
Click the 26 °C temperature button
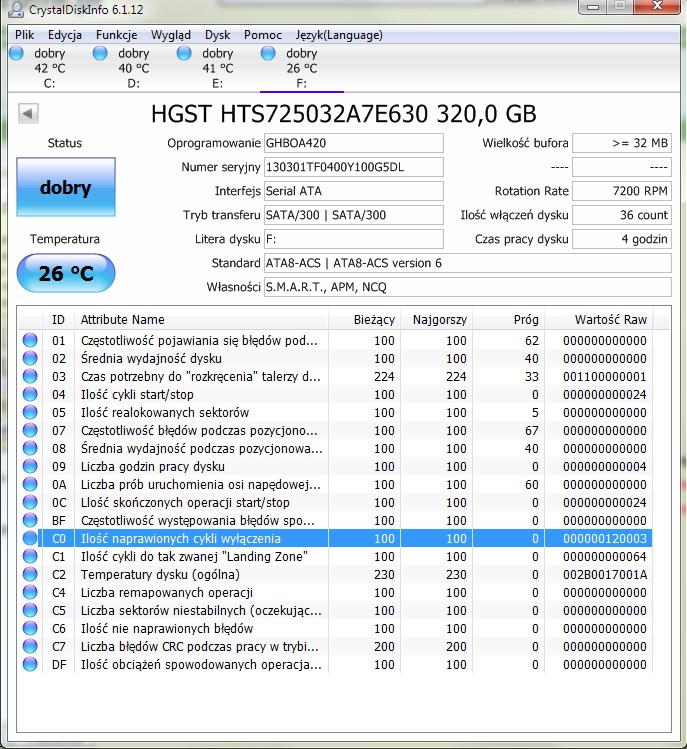66,273
